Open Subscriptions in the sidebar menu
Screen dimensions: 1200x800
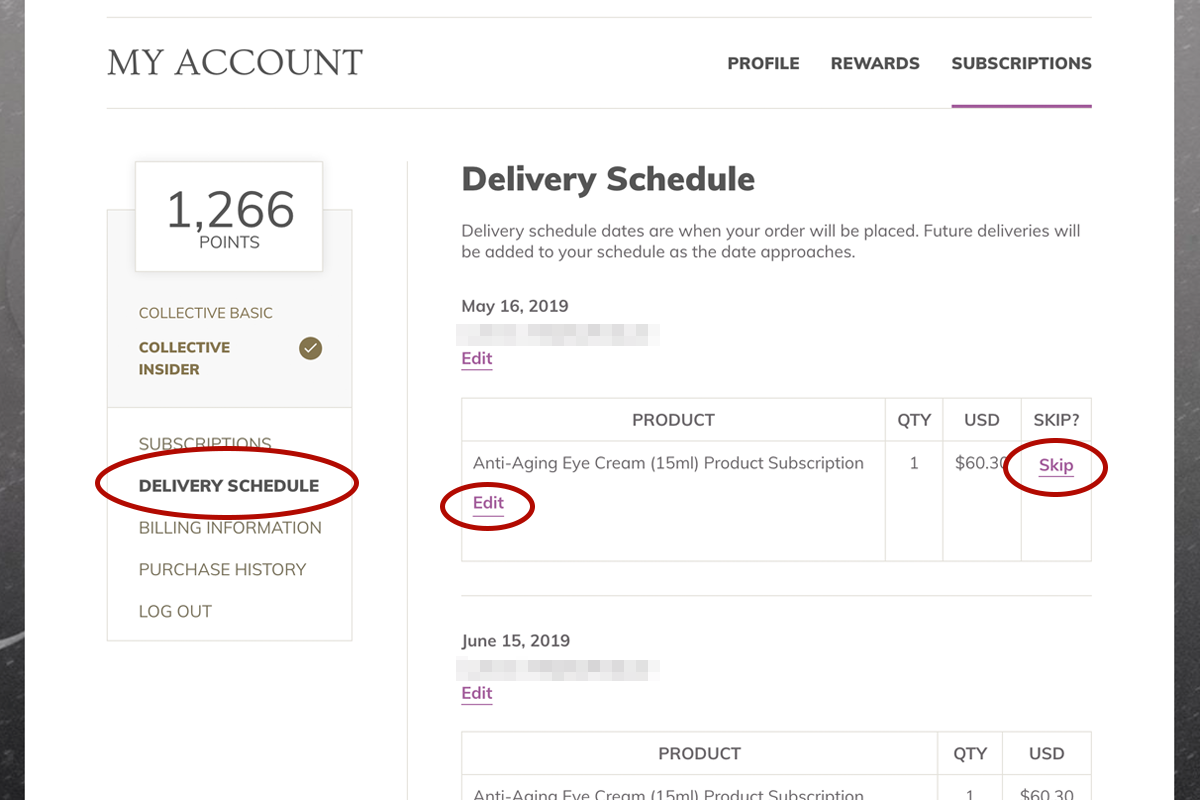205,443
